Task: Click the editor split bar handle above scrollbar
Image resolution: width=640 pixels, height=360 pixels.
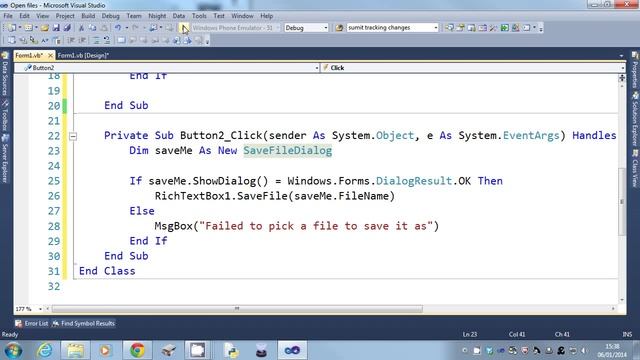Action: coord(622,78)
